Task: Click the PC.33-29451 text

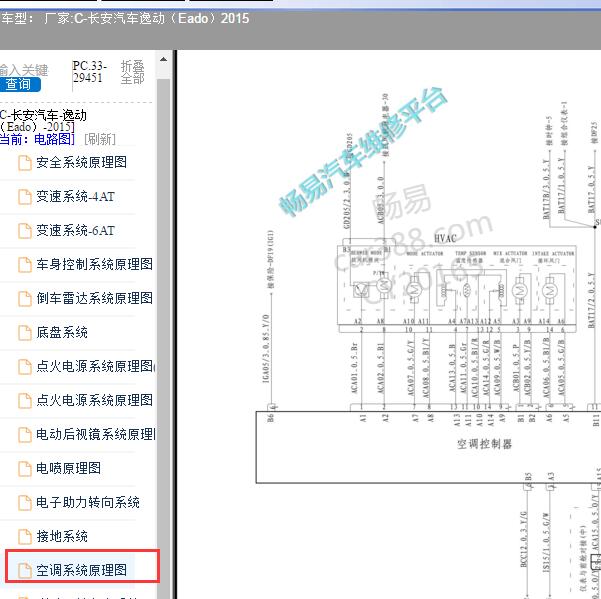Action: coord(89,72)
